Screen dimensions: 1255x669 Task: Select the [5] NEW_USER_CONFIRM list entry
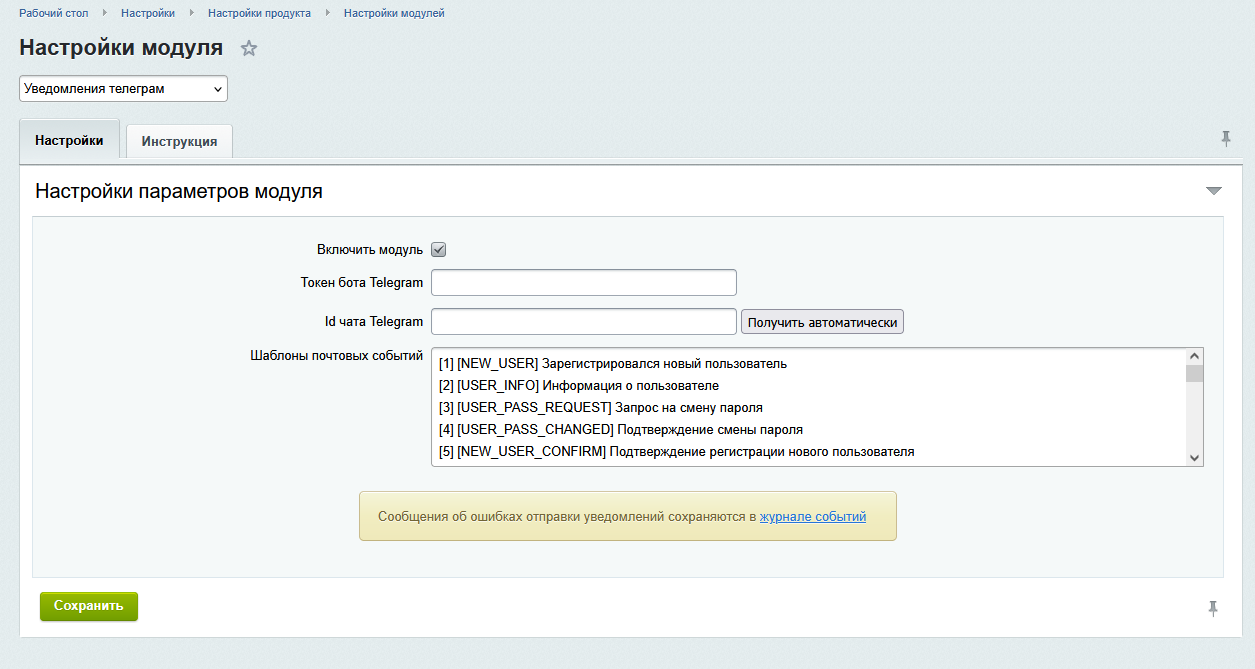tap(676, 452)
